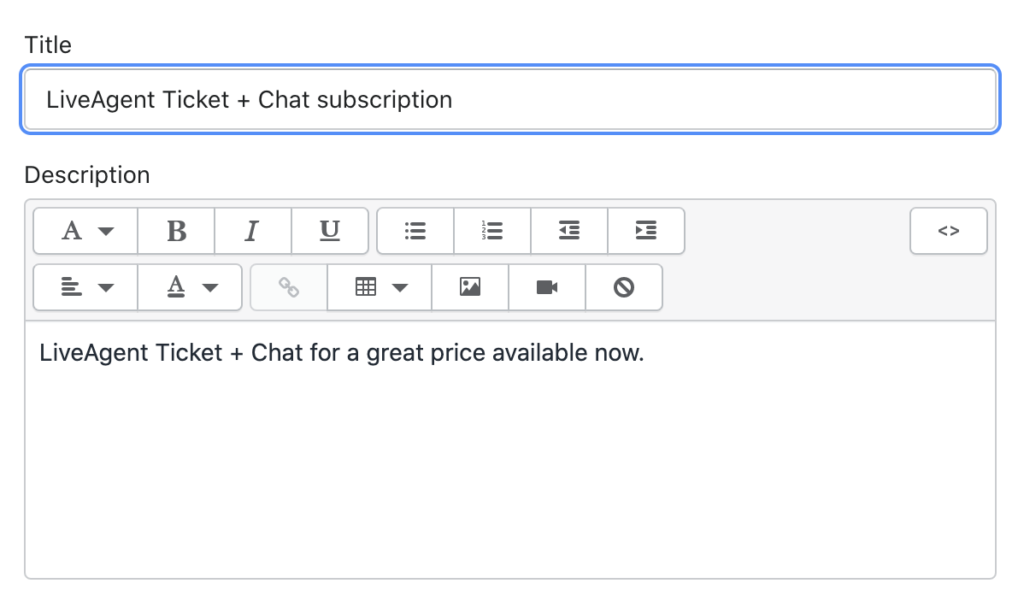Image resolution: width=1024 pixels, height=607 pixels.
Task: Click the Description label above the editor
Action: point(87,175)
